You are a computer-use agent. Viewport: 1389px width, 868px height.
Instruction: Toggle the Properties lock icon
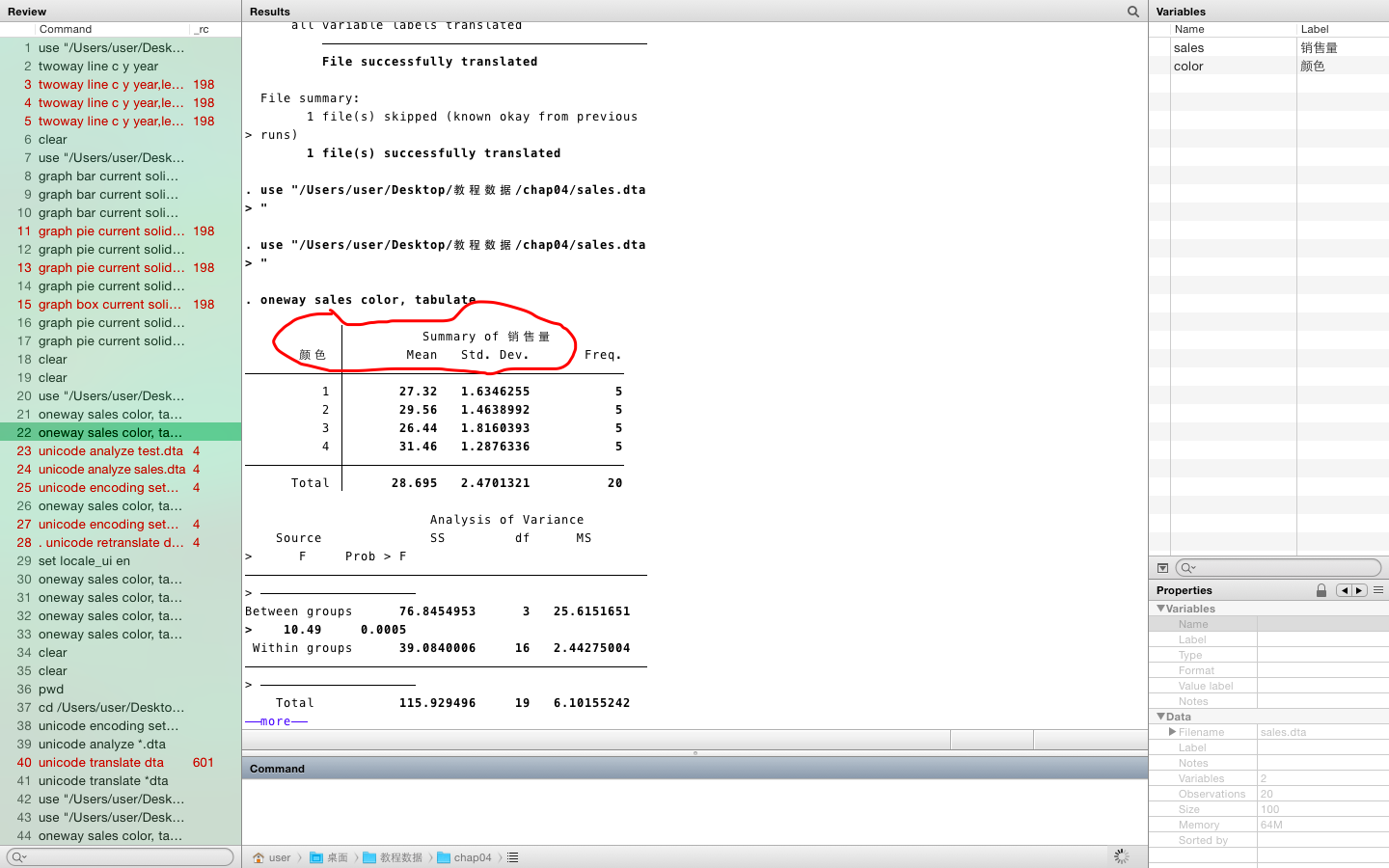1321,590
